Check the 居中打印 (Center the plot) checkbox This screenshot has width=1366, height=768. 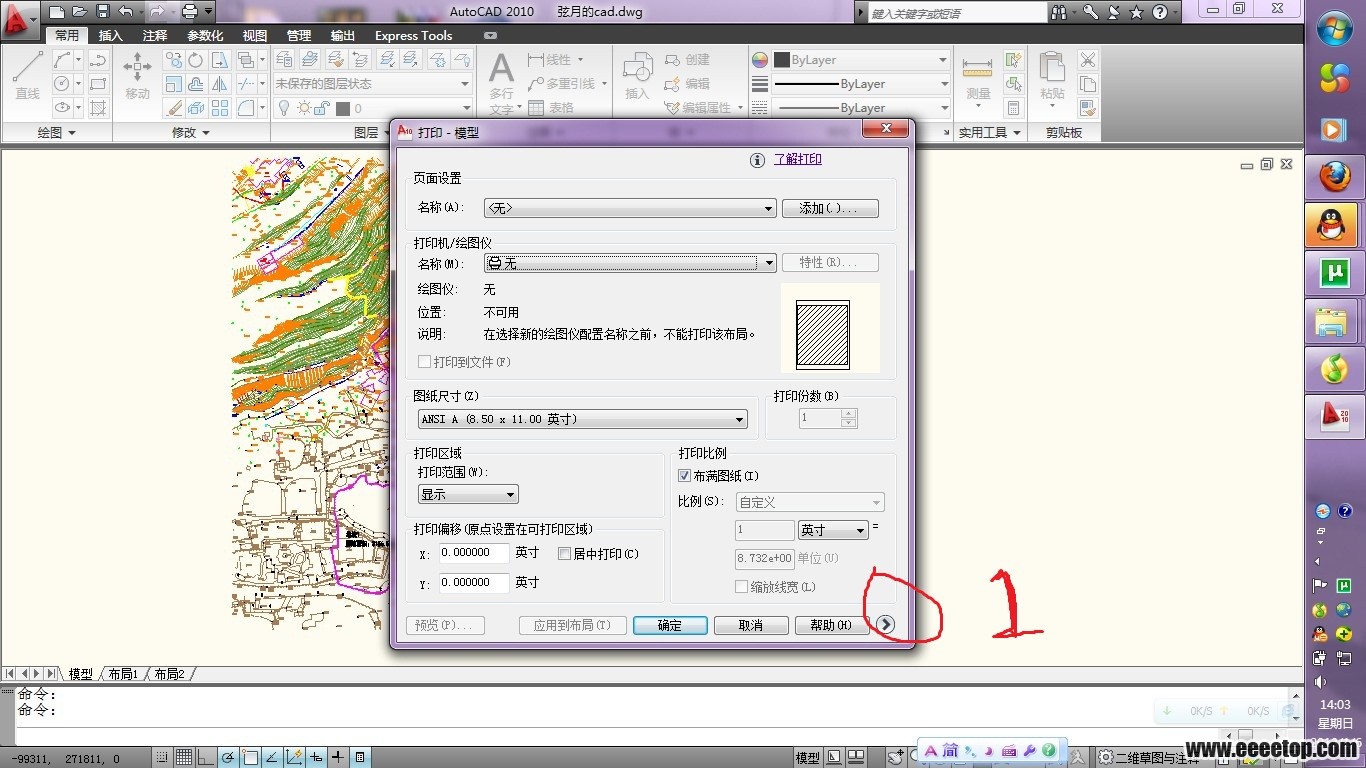point(564,553)
